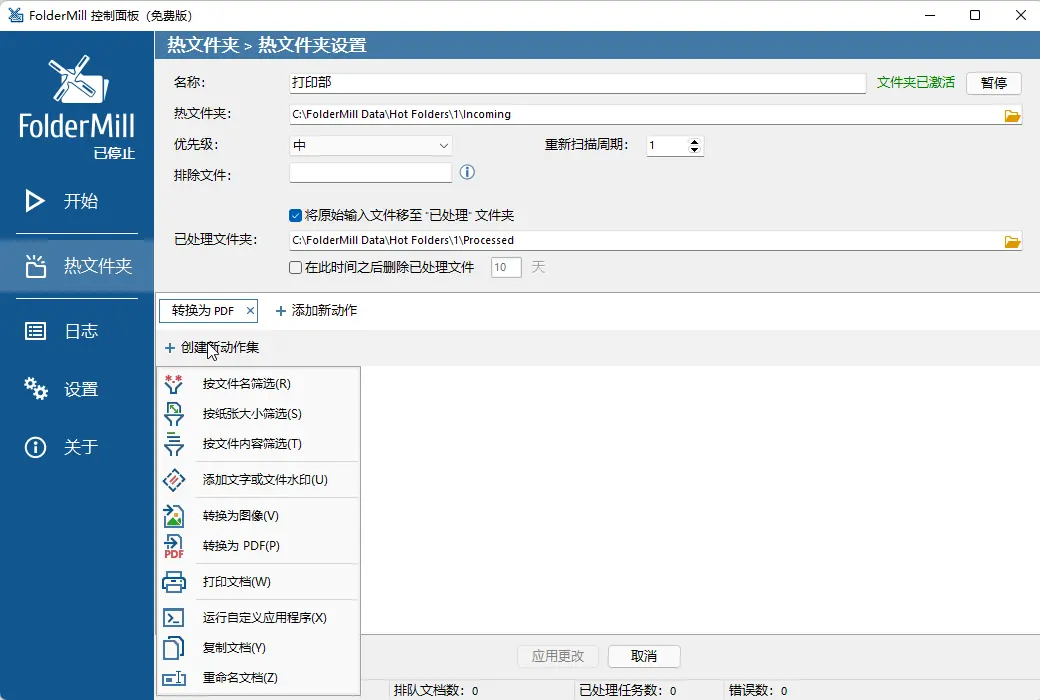
Task: Increase the 重新扫描周期 value
Action: [694, 141]
